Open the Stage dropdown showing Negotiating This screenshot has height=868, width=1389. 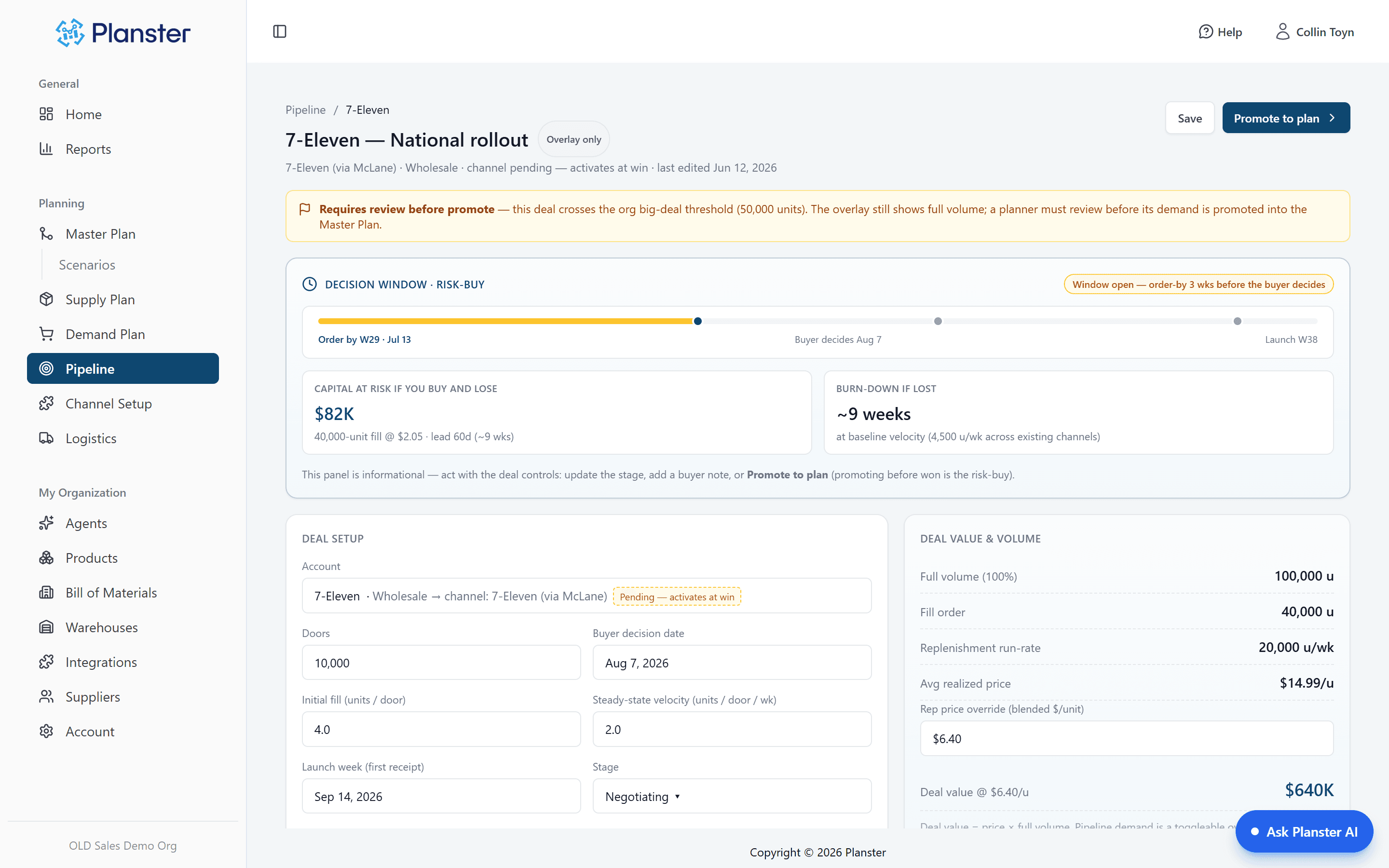tap(732, 796)
